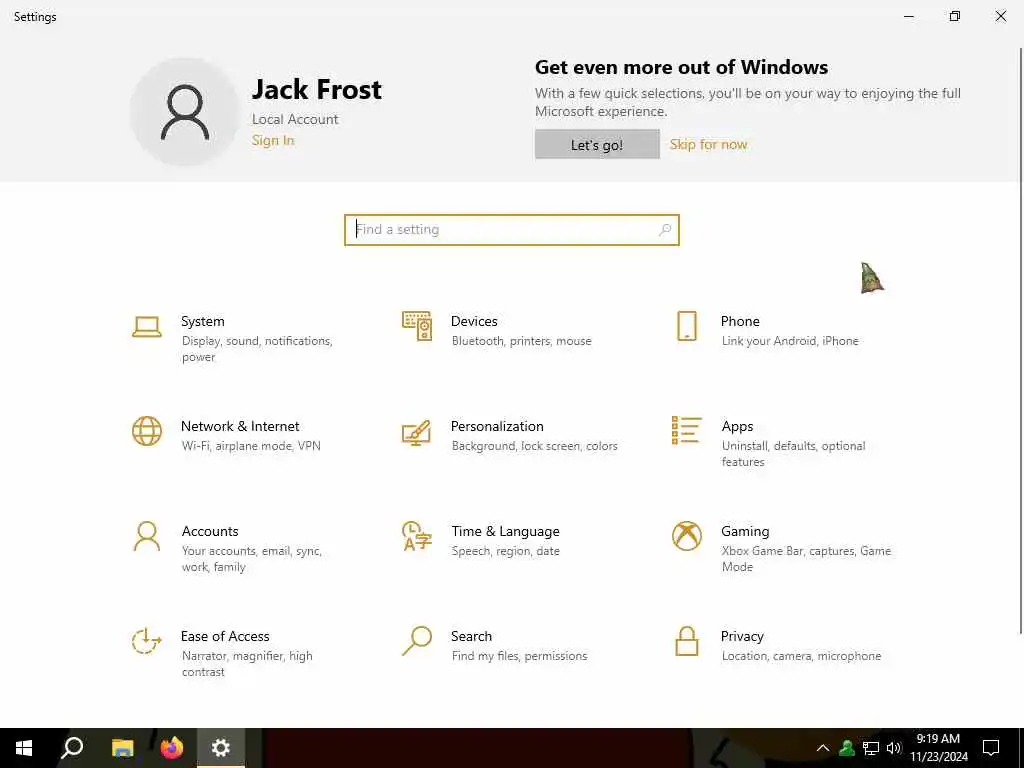Launch File Explorer from taskbar
Viewport: 1024px width, 768px height.
click(x=122, y=748)
